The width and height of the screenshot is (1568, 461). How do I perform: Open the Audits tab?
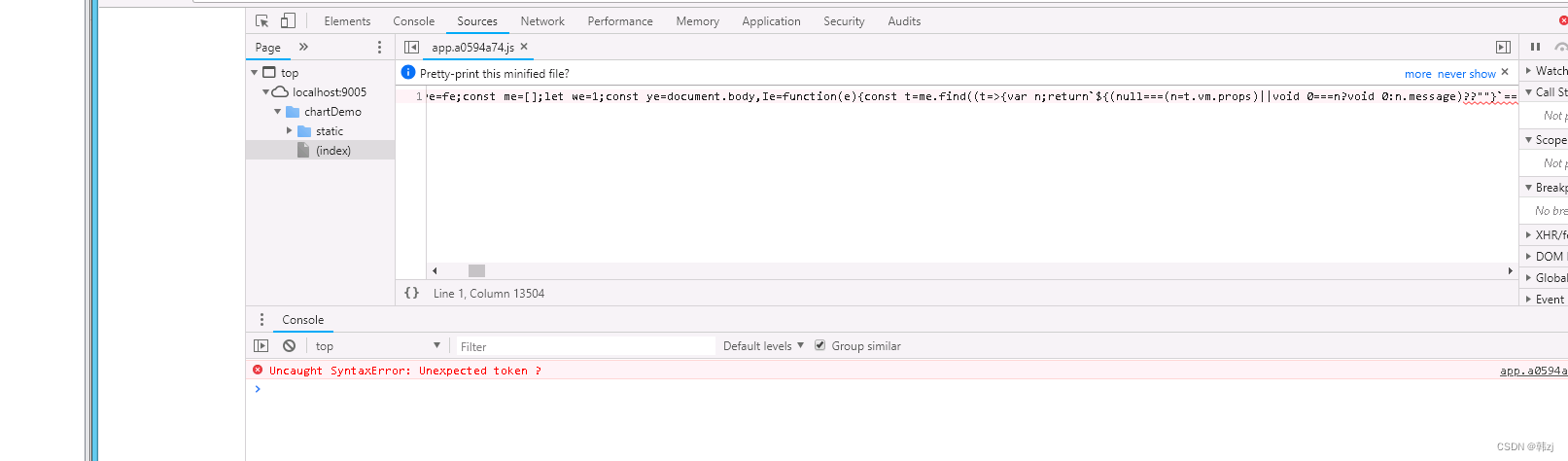[x=904, y=20]
